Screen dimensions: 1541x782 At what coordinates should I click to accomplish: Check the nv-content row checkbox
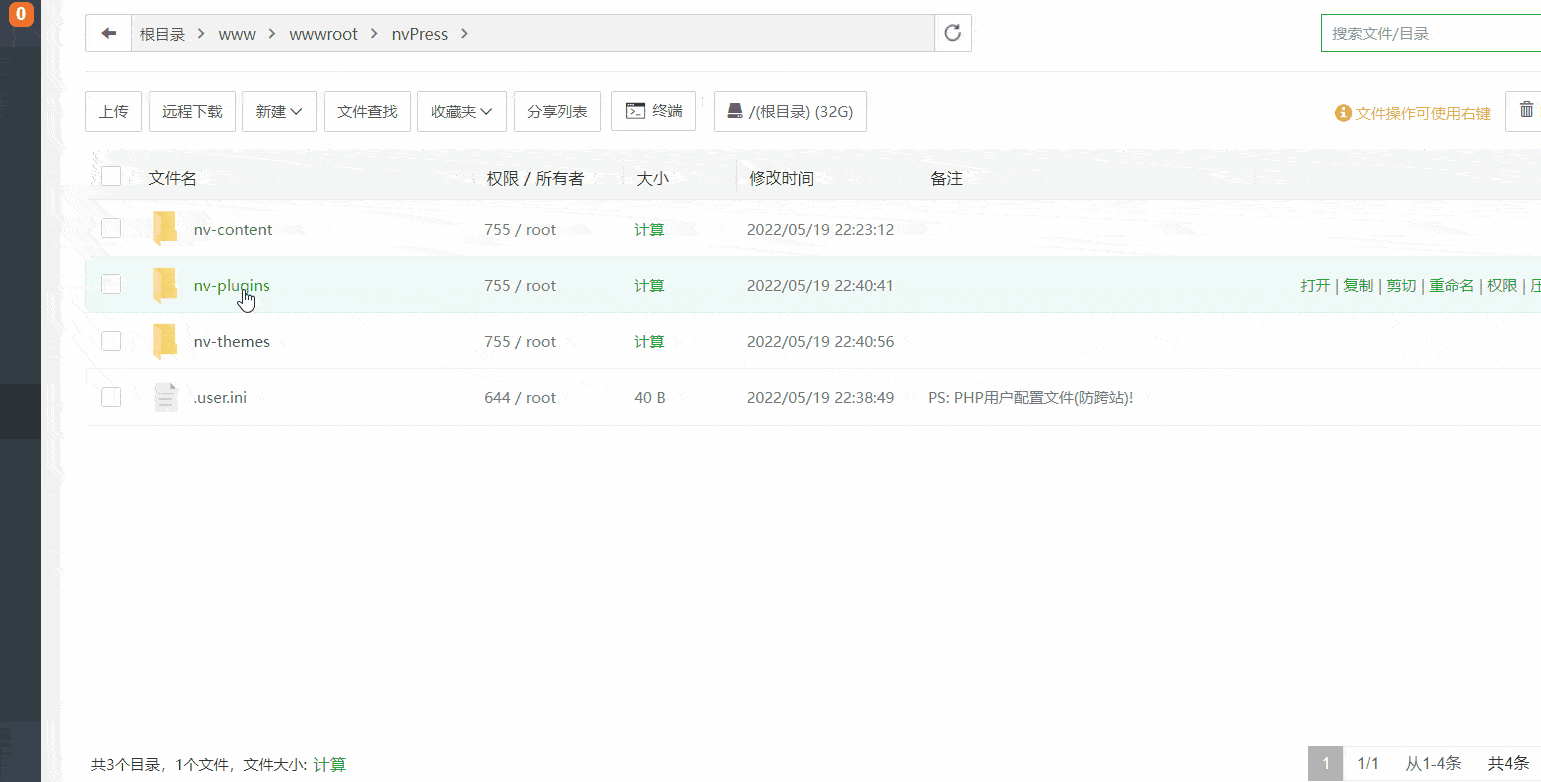(111, 228)
